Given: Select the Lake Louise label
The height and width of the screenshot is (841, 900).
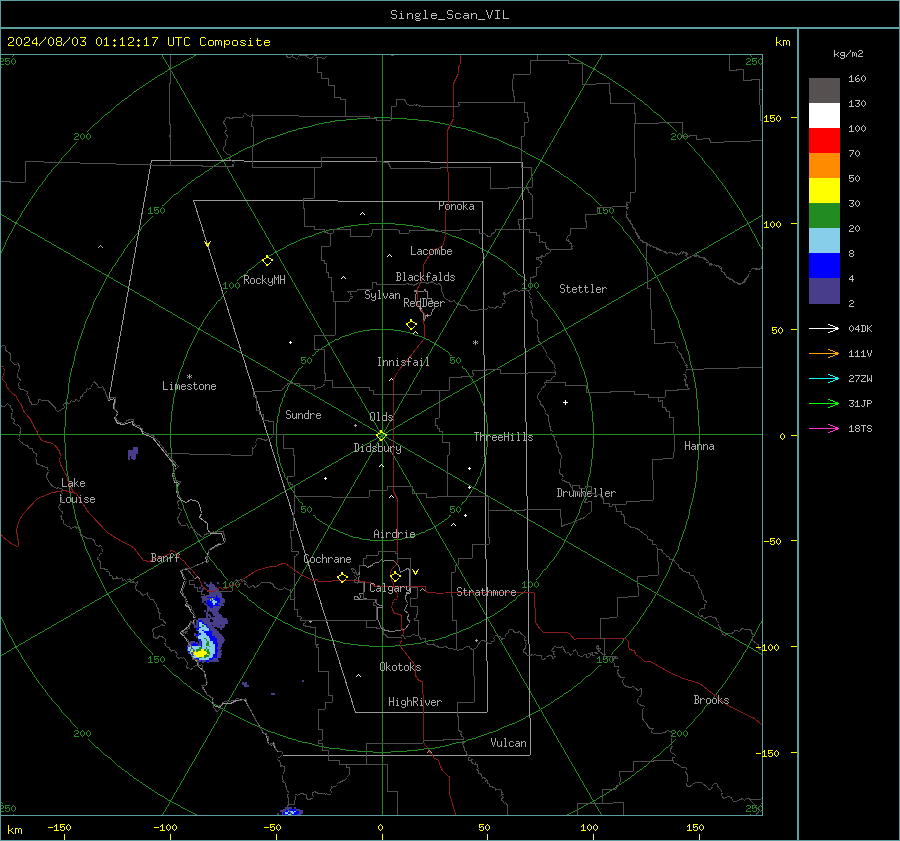Looking at the screenshot, I should pos(77,491).
